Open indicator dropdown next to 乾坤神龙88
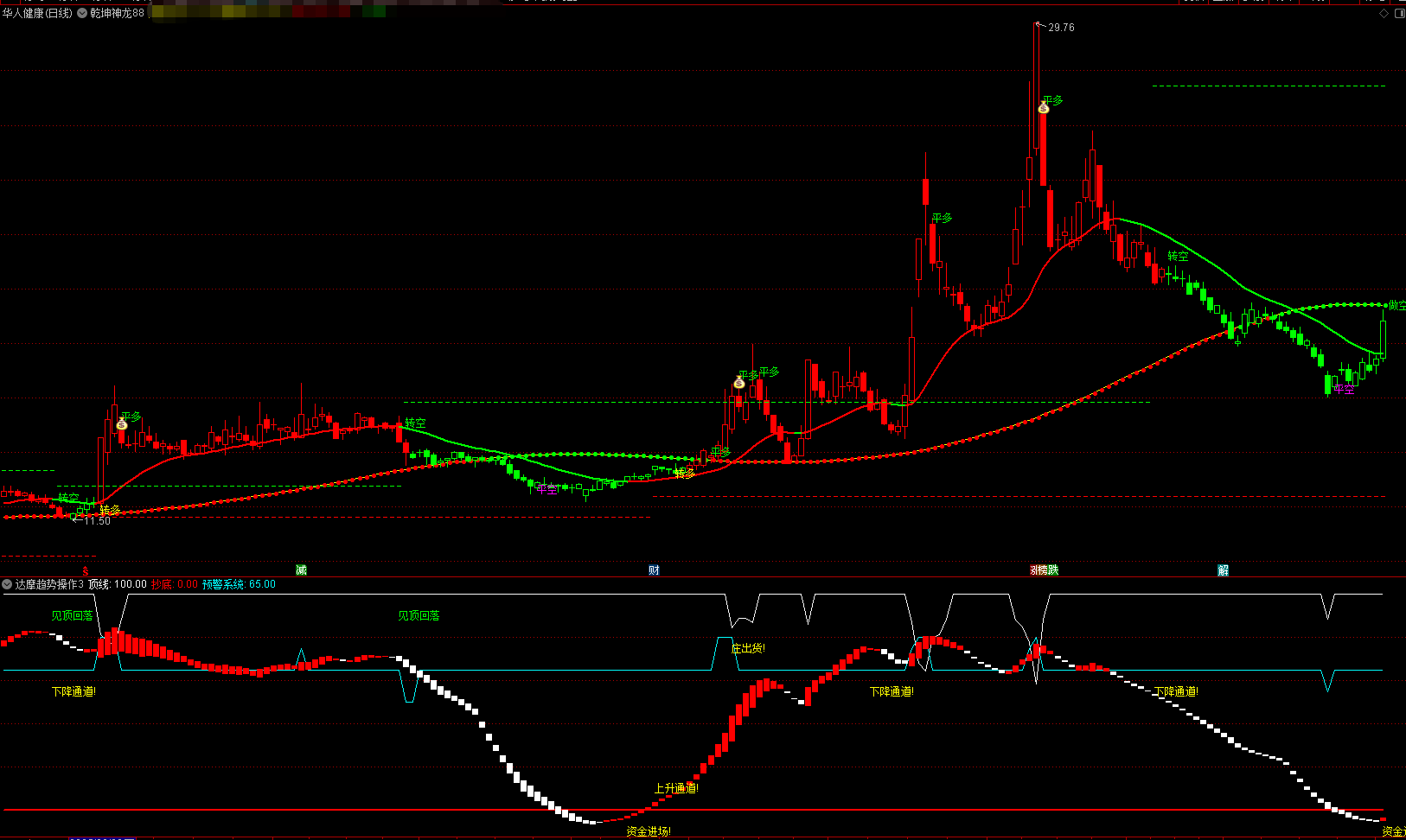1406x840 pixels. [x=83, y=14]
